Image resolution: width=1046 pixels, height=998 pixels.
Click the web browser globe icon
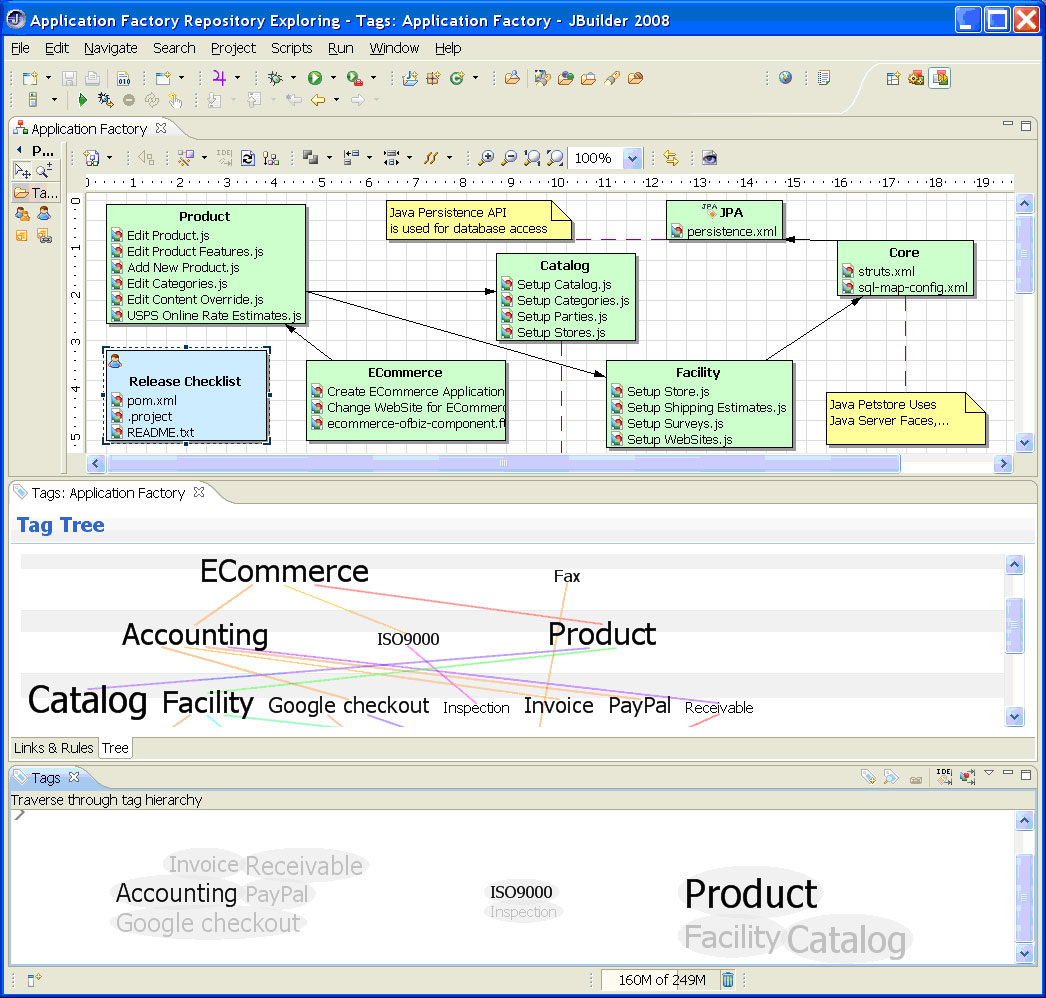click(x=785, y=78)
